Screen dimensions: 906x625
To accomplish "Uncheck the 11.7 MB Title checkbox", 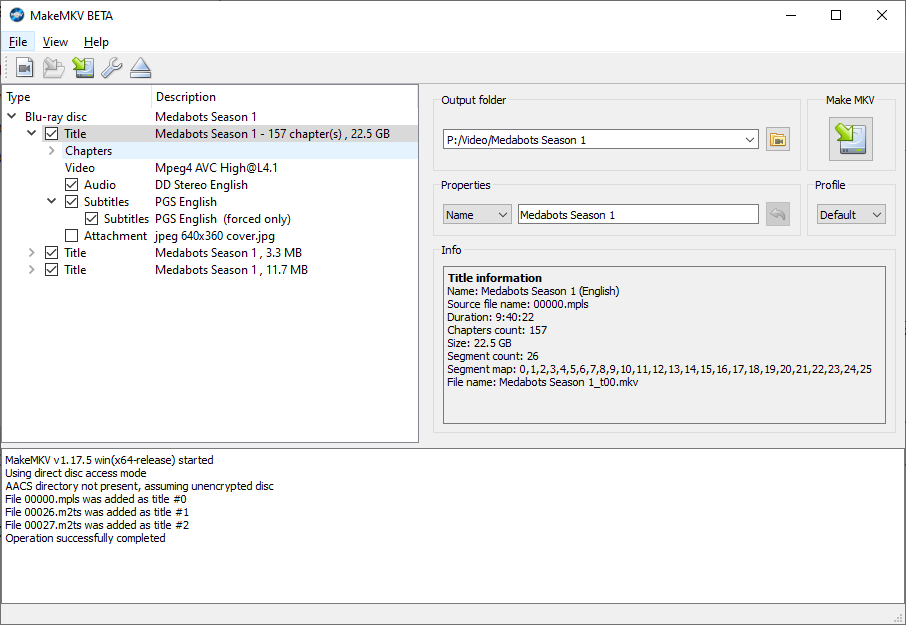I will 51,270.
